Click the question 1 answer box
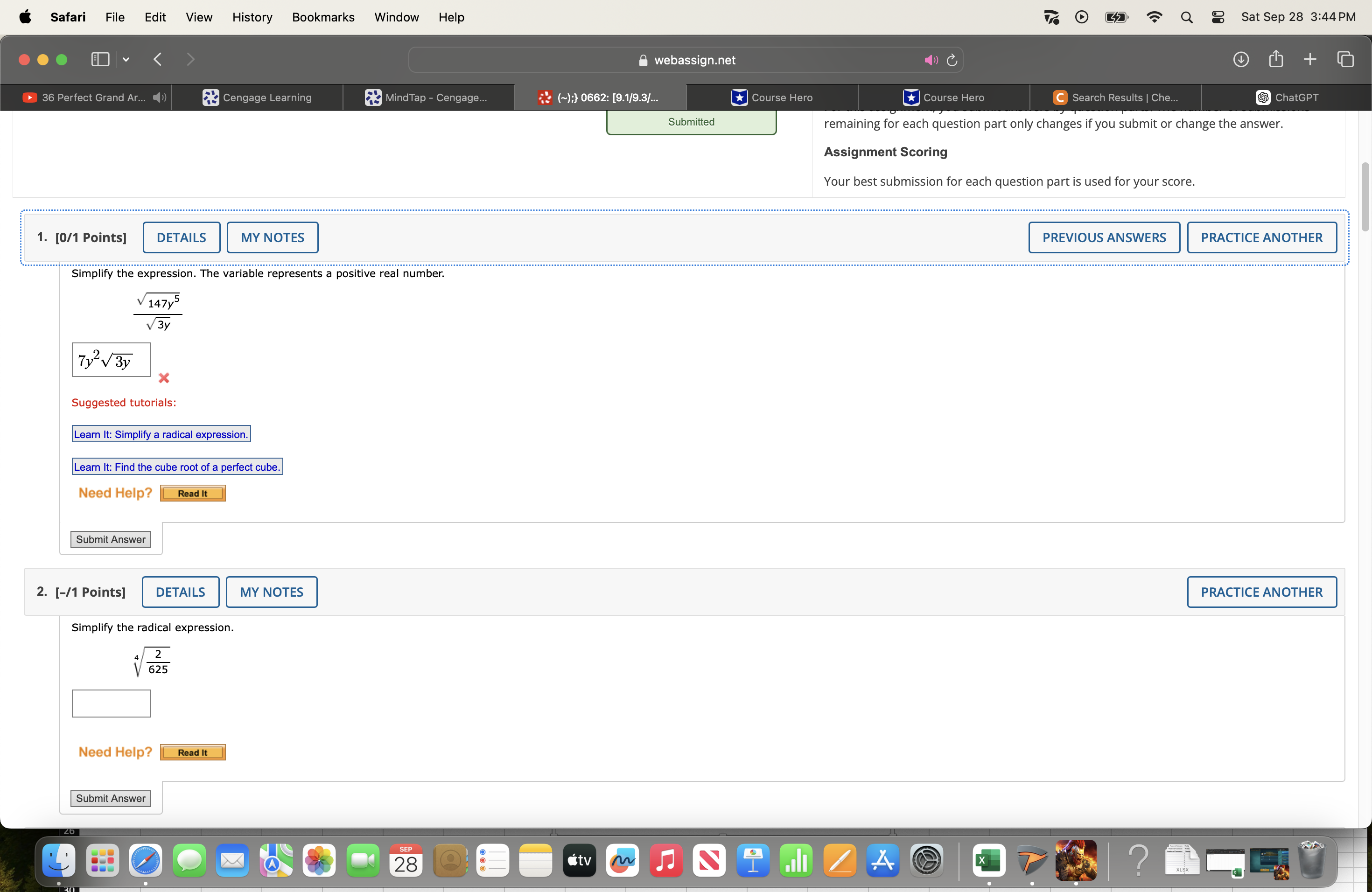This screenshot has width=1372, height=892. (111, 360)
